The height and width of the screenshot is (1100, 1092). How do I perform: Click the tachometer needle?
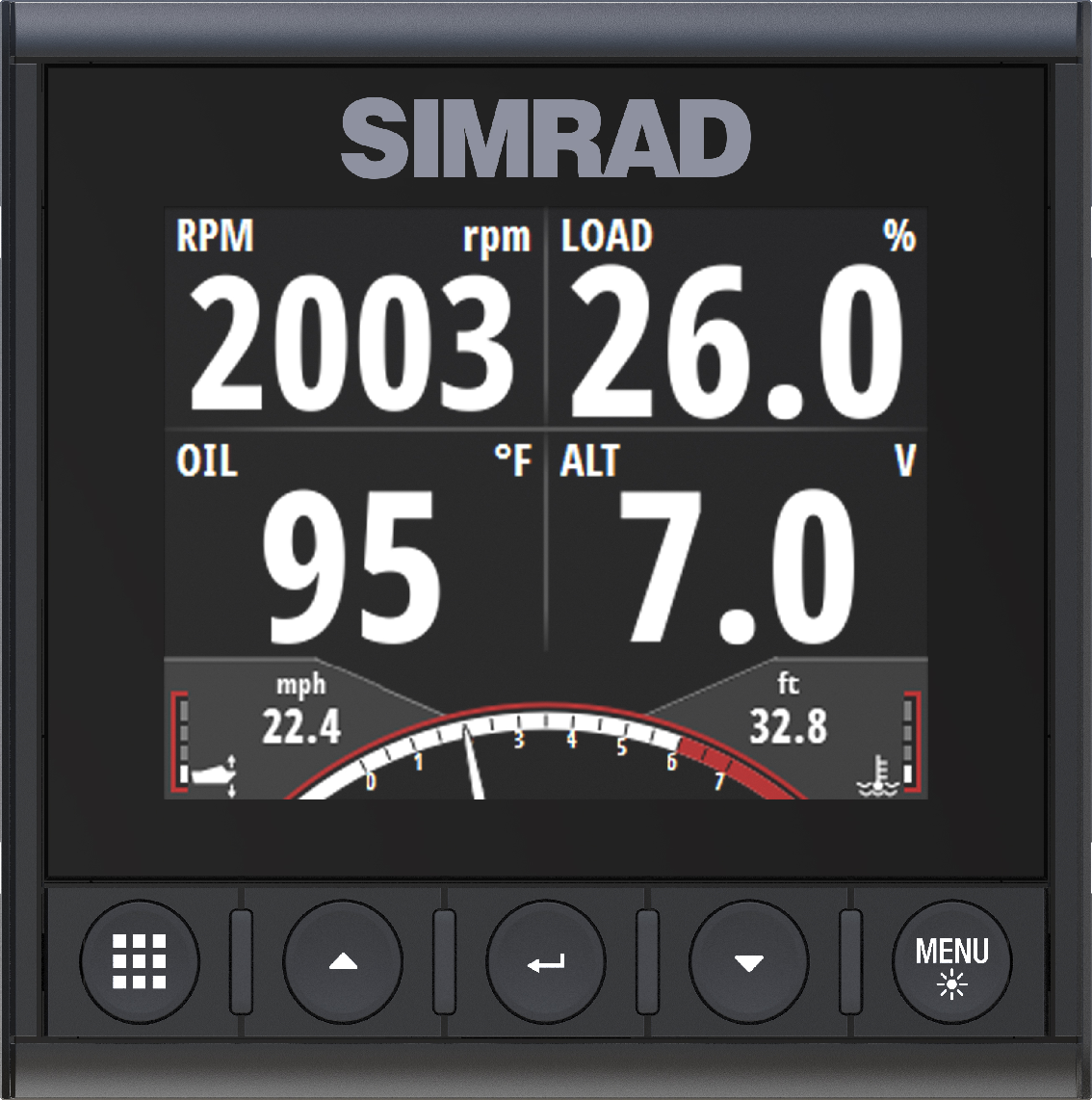474,762
